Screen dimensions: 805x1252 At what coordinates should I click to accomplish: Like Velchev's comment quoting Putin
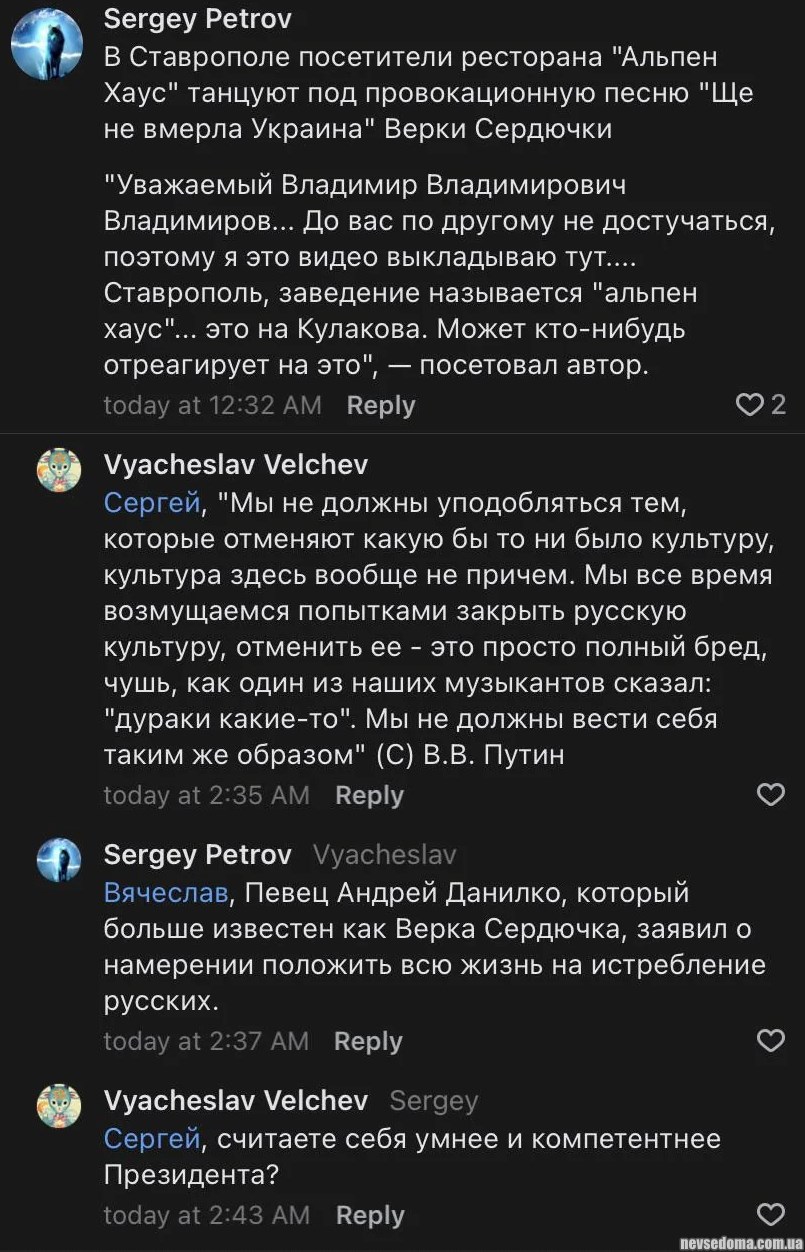(770, 794)
